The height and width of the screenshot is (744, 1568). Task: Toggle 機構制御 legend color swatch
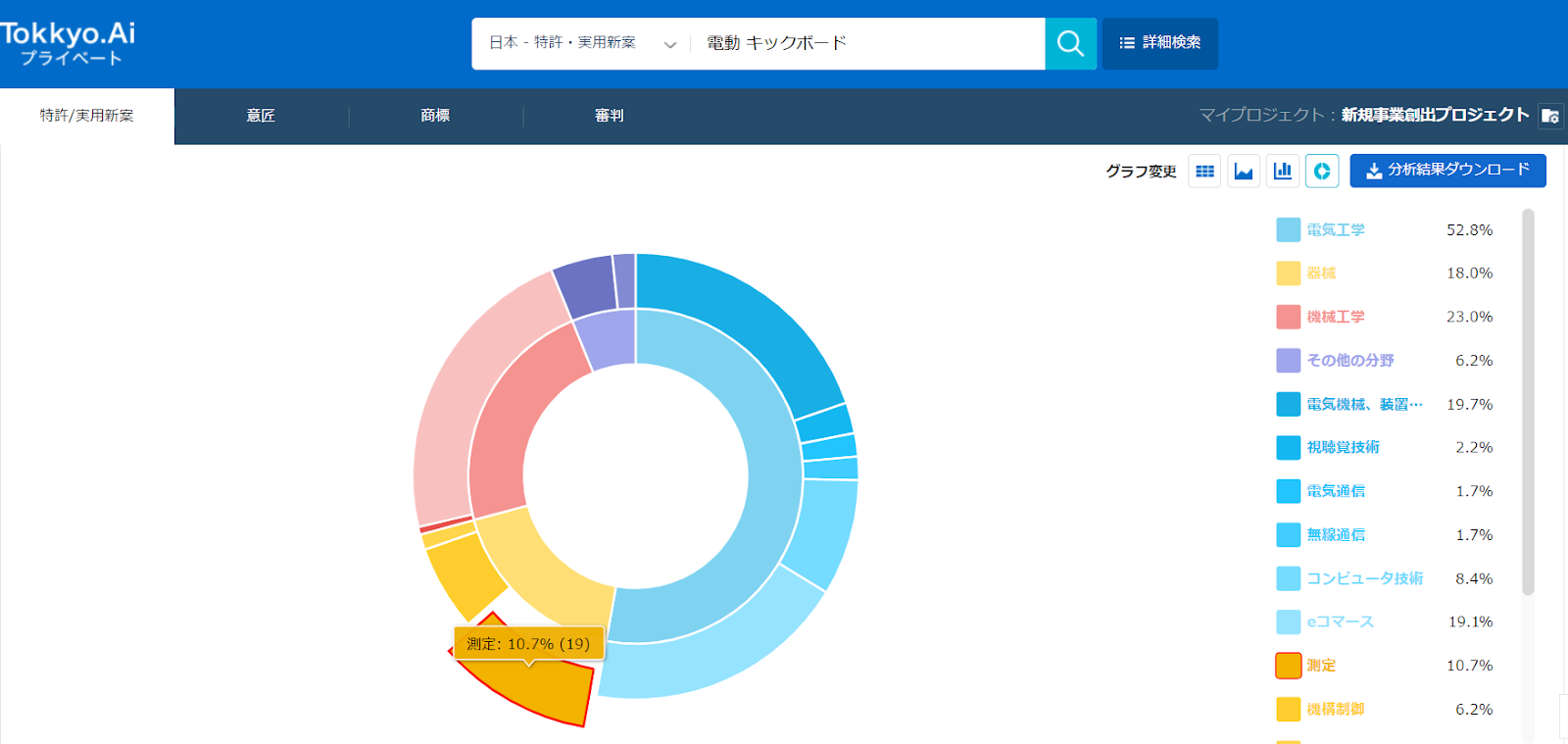[x=1288, y=709]
